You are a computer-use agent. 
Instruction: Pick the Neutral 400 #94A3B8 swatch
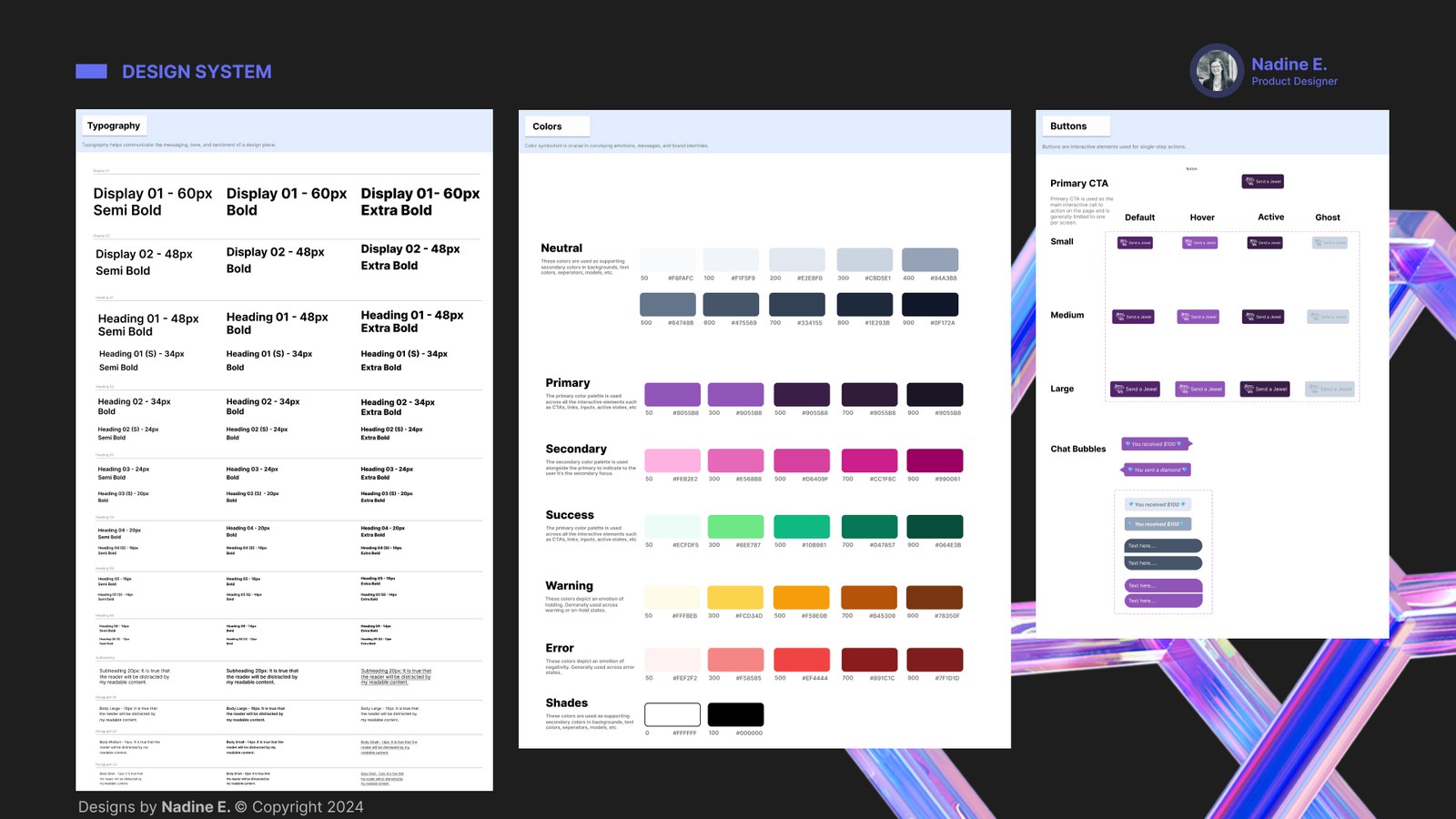[930, 259]
